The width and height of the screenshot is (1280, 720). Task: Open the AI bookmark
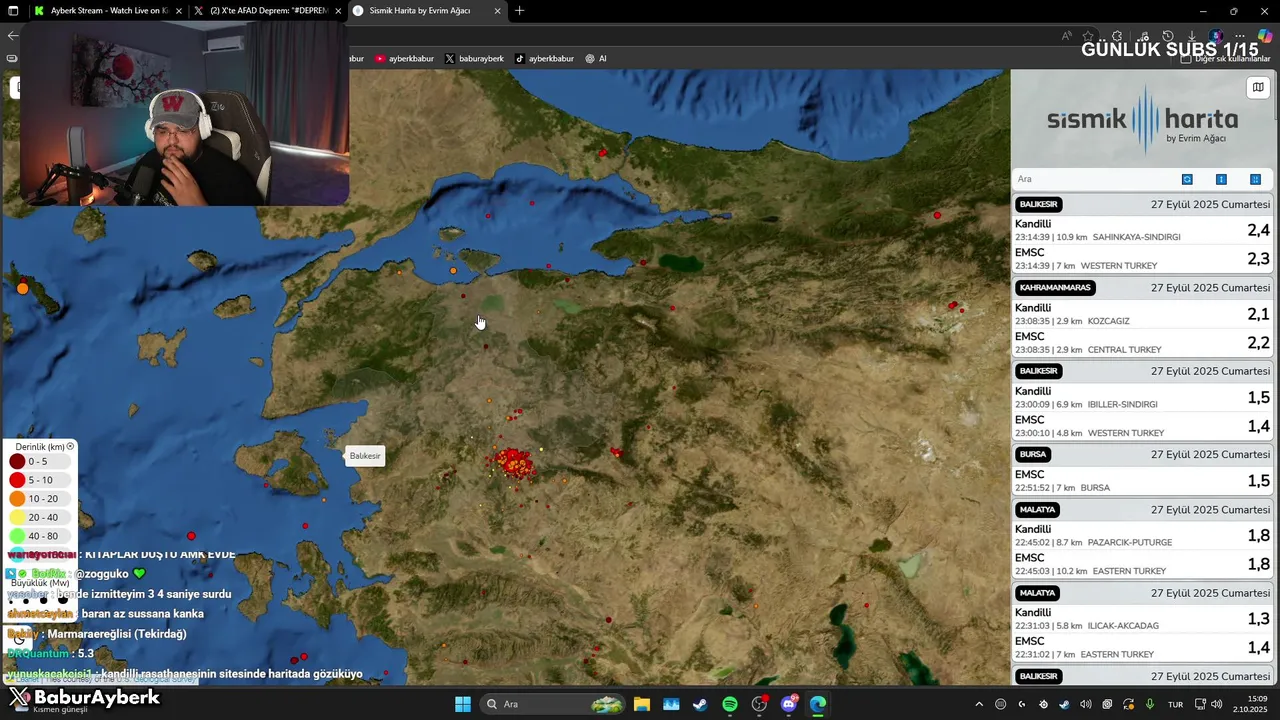[596, 59]
